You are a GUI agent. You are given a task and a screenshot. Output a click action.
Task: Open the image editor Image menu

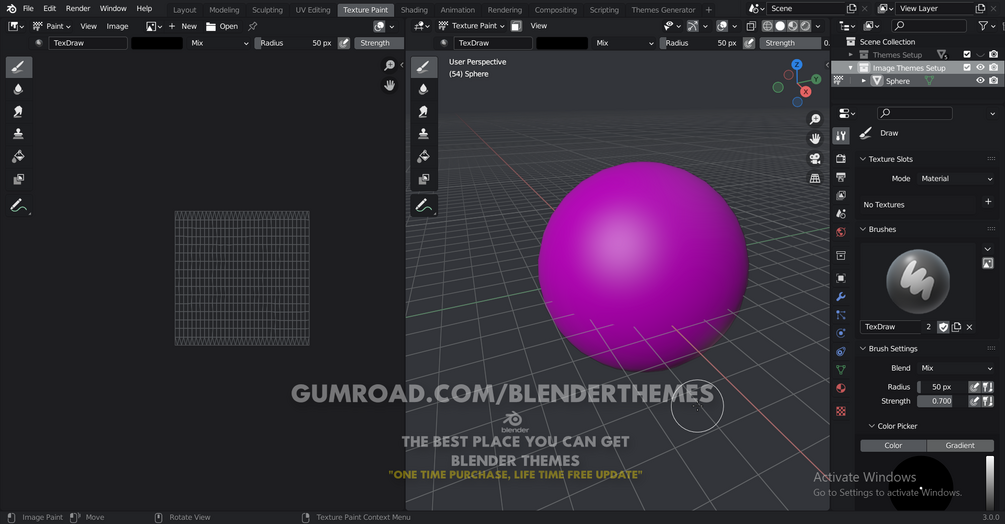[117, 26]
